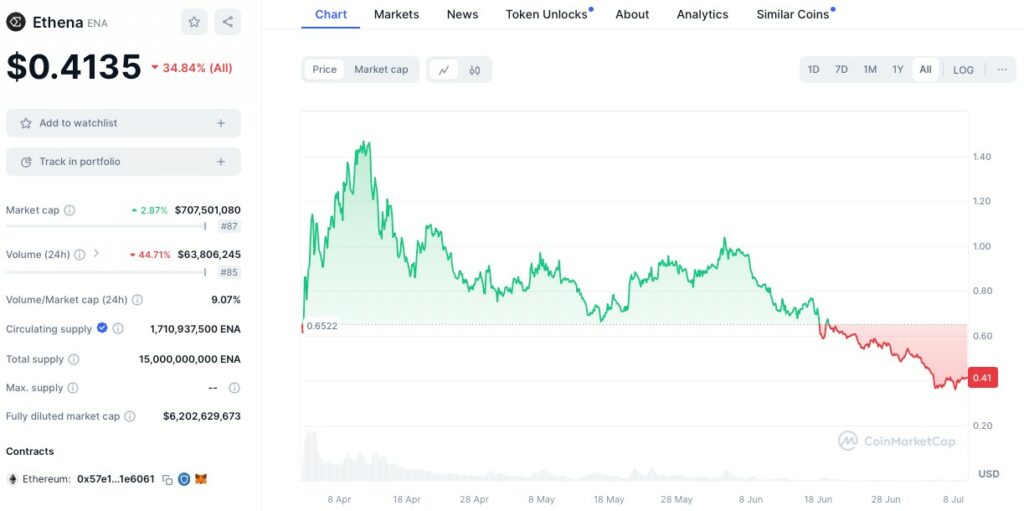Viewport: 1024px width, 511px height.
Task: Click the share icon beside Ethena
Action: pyautogui.click(x=227, y=22)
